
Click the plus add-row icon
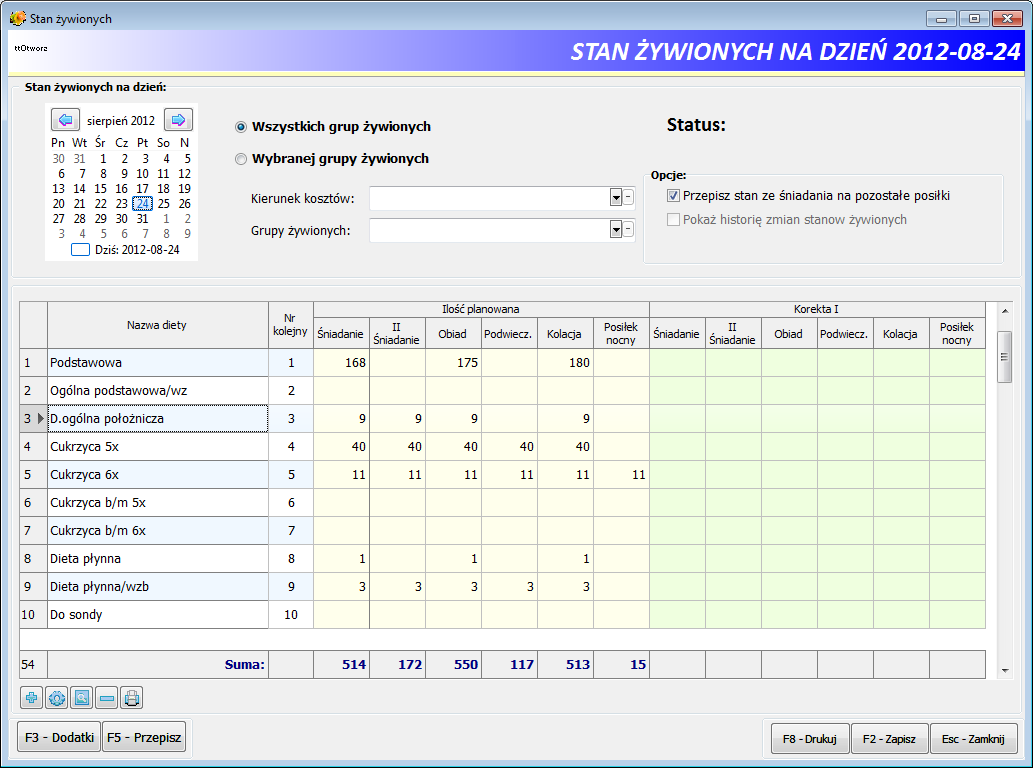(31, 698)
